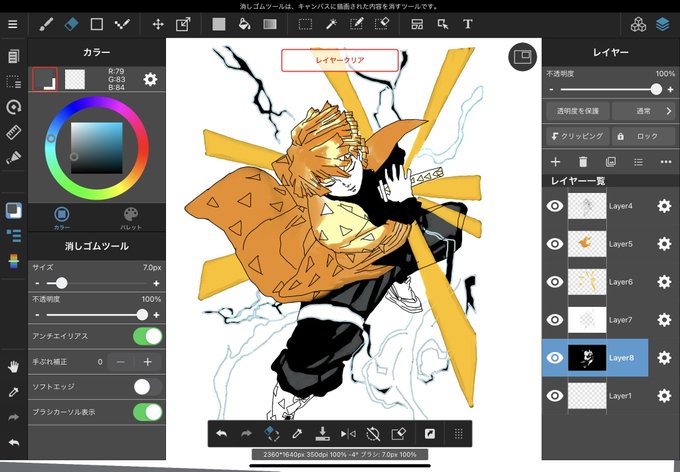Select the selection pen tool

click(356, 24)
